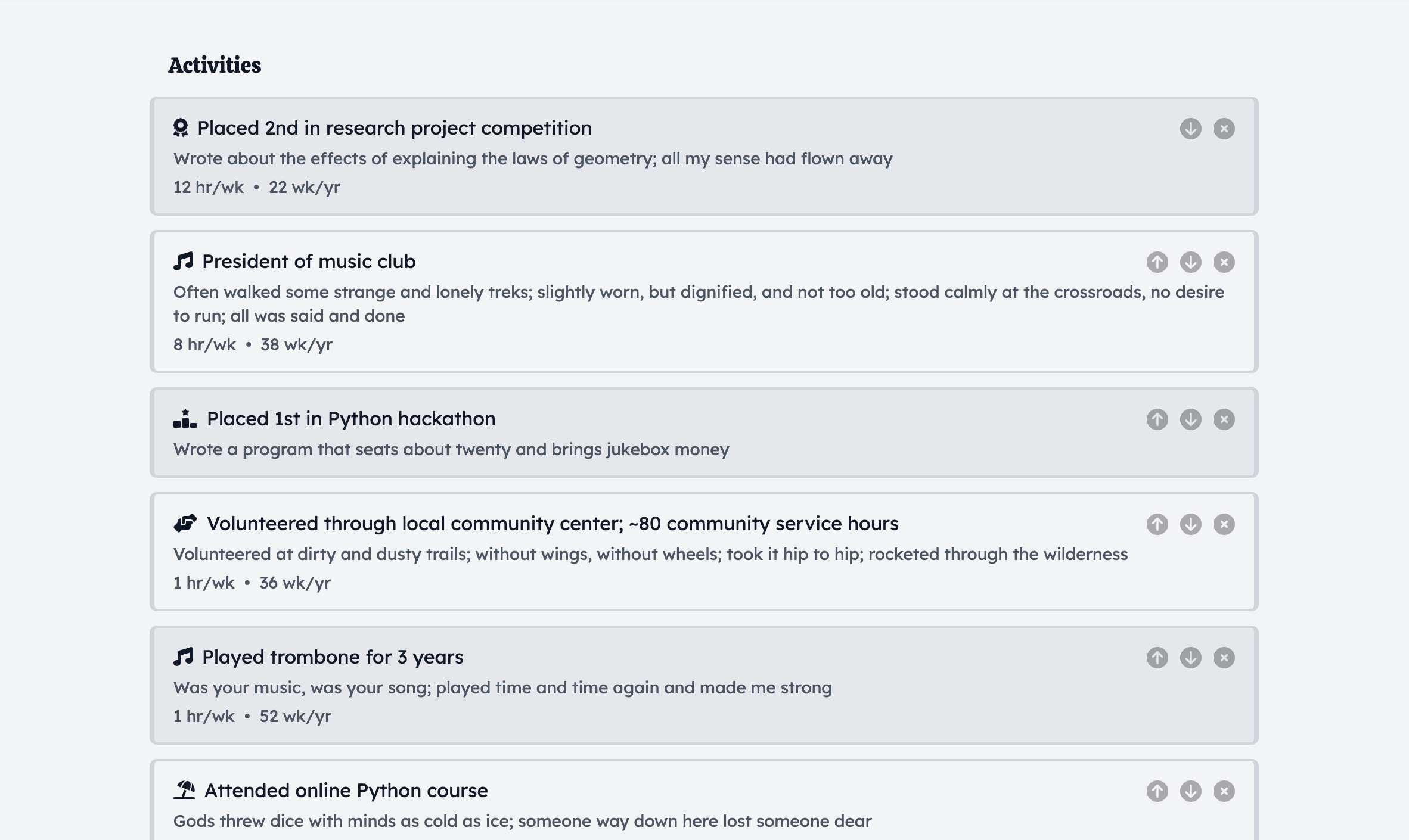Move research project competition activity down
1409x840 pixels.
(1190, 129)
